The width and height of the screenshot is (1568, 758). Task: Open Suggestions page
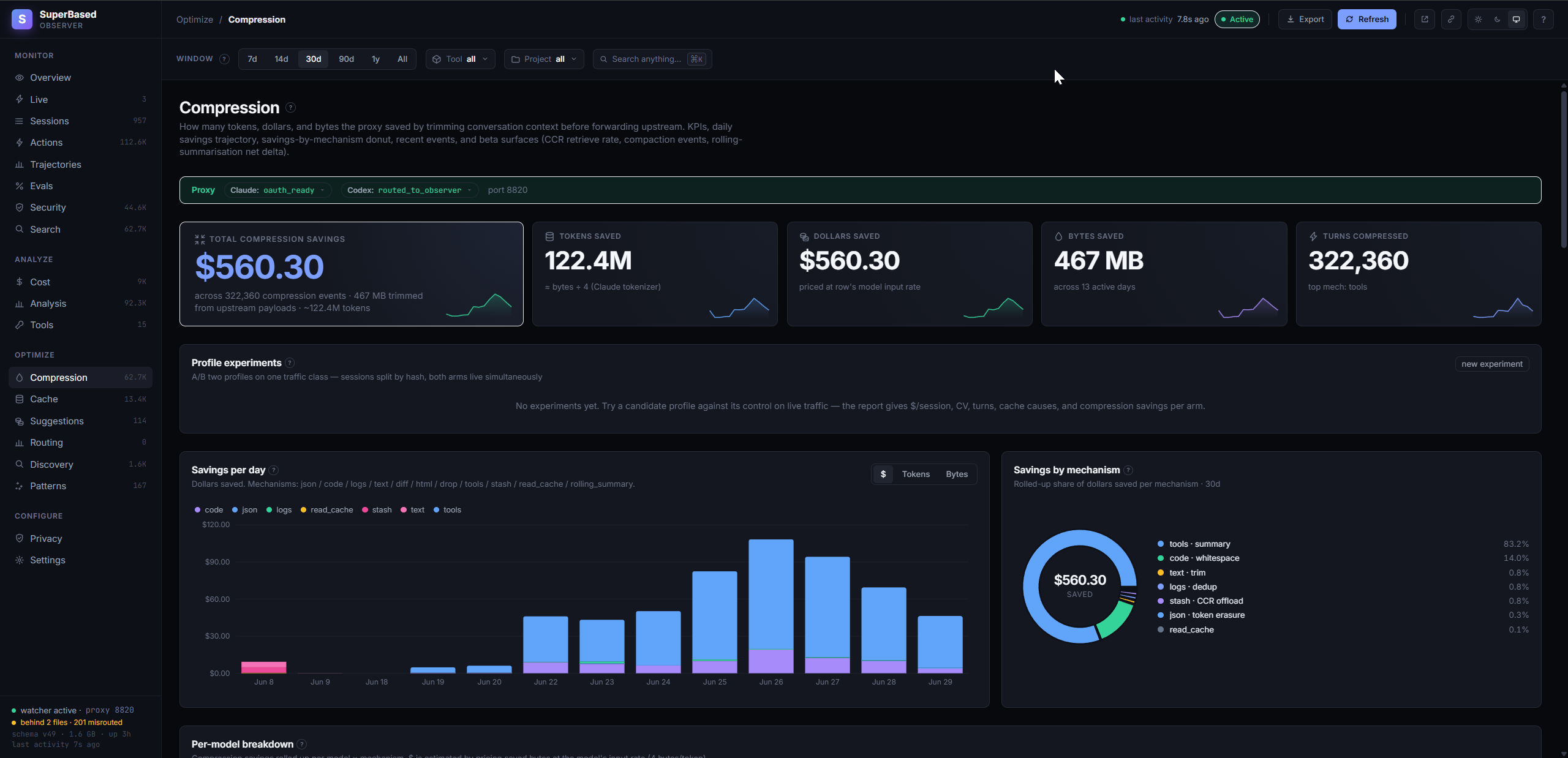point(80,421)
